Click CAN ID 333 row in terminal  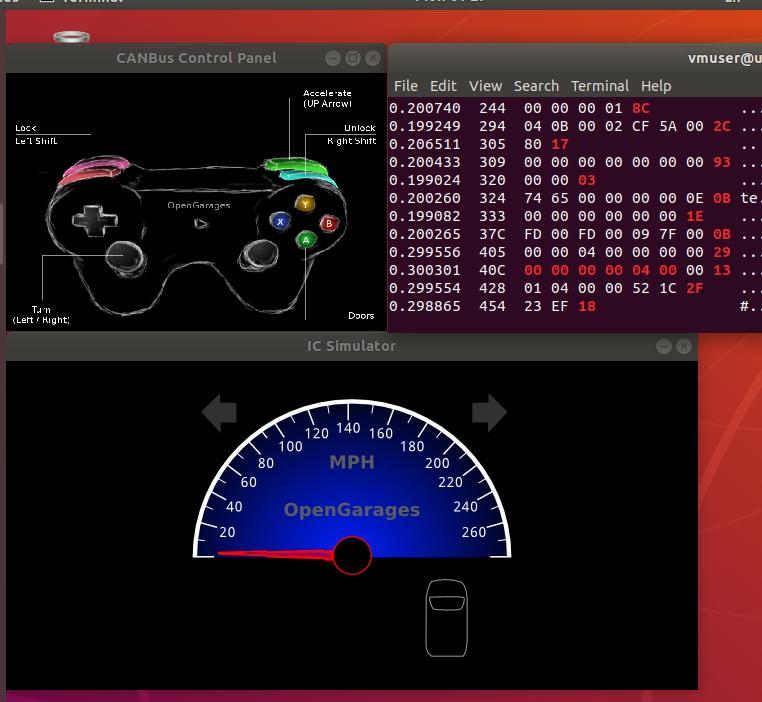click(575, 216)
